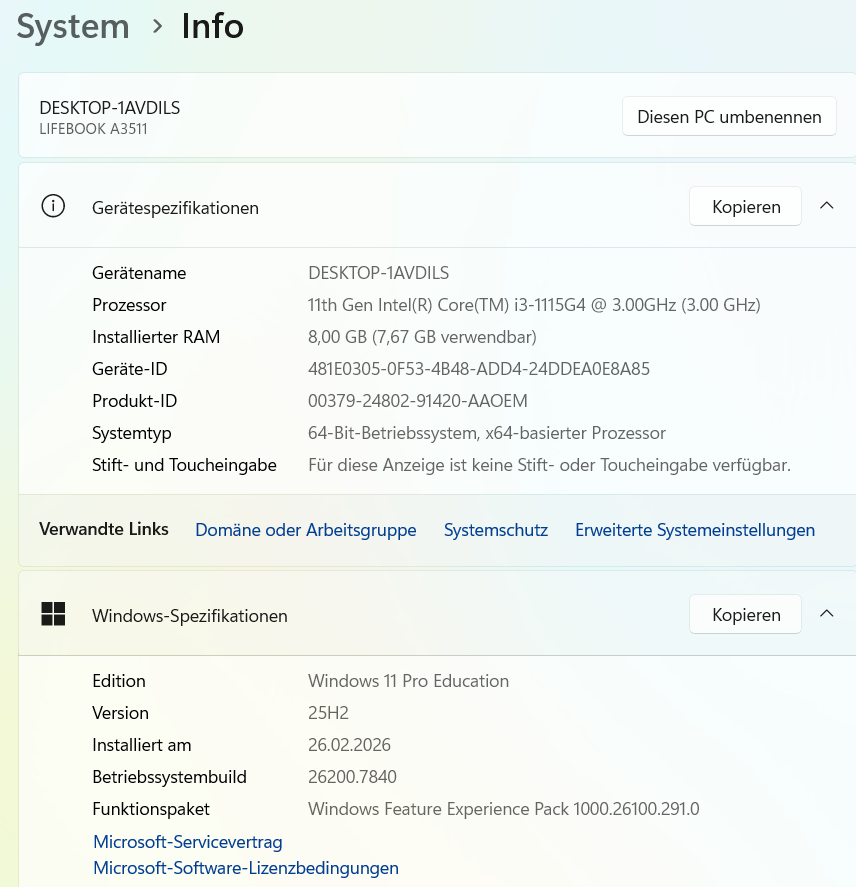Click the build number 26200.7840
Viewport: 856px width, 887px height.
click(x=352, y=777)
